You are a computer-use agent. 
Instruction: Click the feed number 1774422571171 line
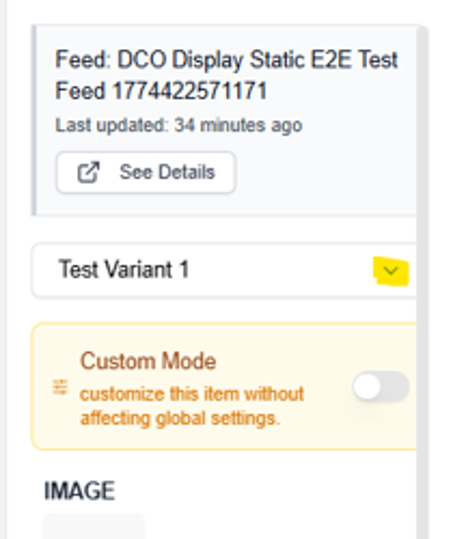pyautogui.click(x=161, y=91)
